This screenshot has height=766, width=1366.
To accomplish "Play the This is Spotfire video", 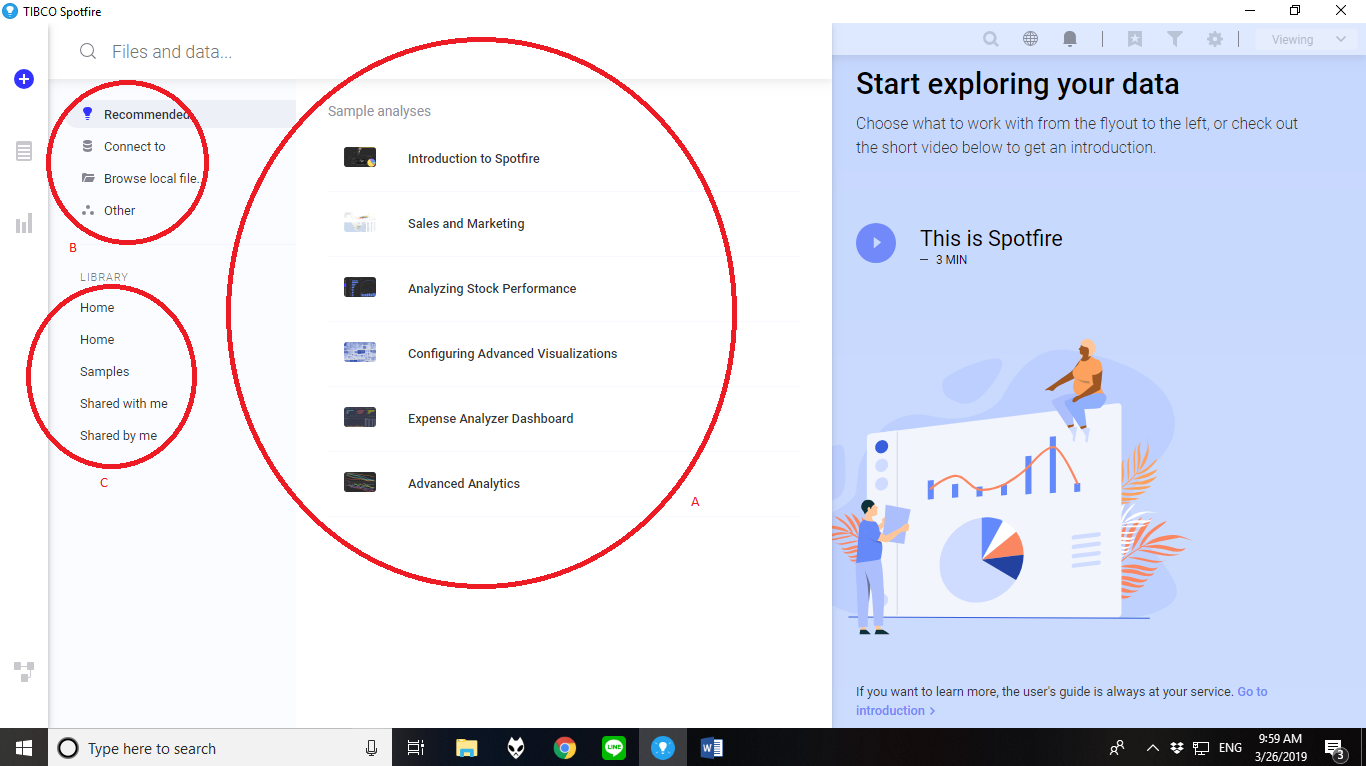I will click(x=876, y=243).
